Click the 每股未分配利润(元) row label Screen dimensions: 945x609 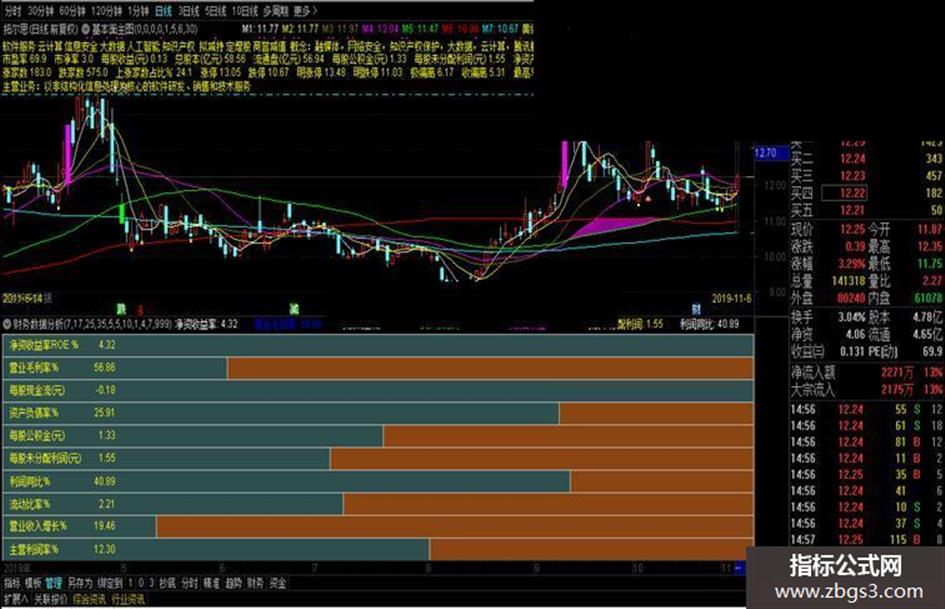click(x=45, y=458)
